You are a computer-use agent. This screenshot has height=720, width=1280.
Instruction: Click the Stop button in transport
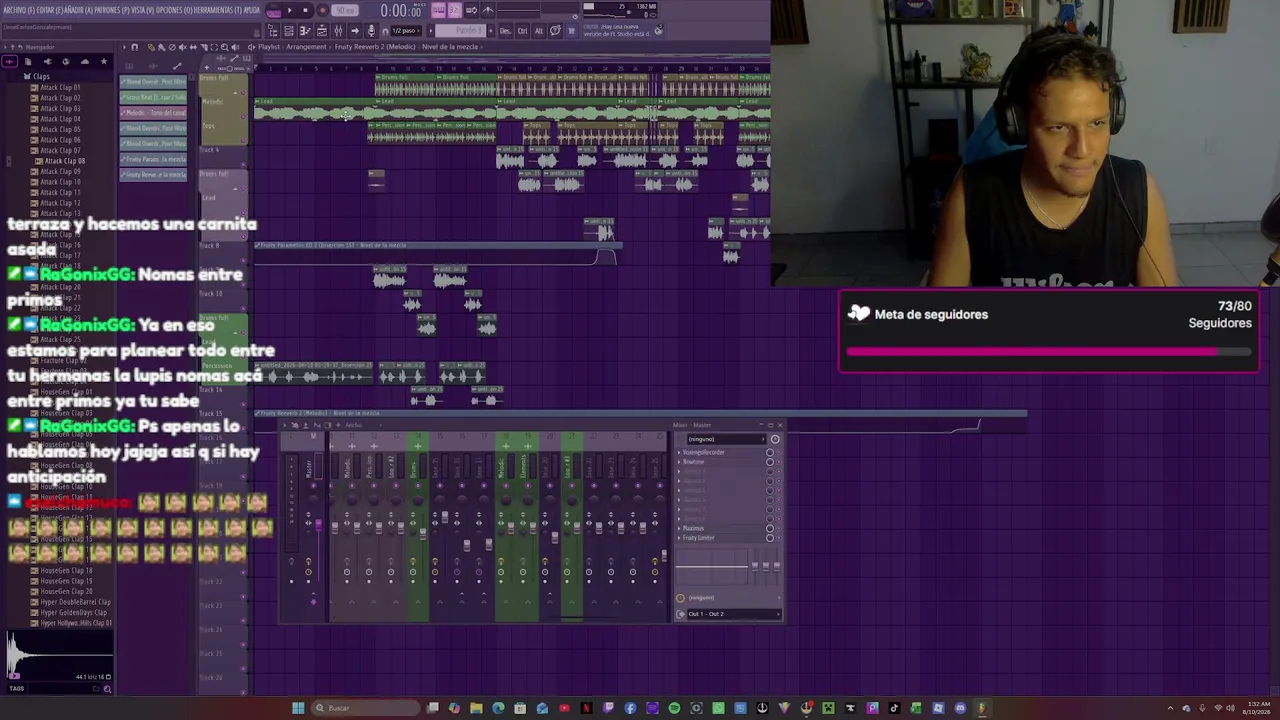pos(305,11)
